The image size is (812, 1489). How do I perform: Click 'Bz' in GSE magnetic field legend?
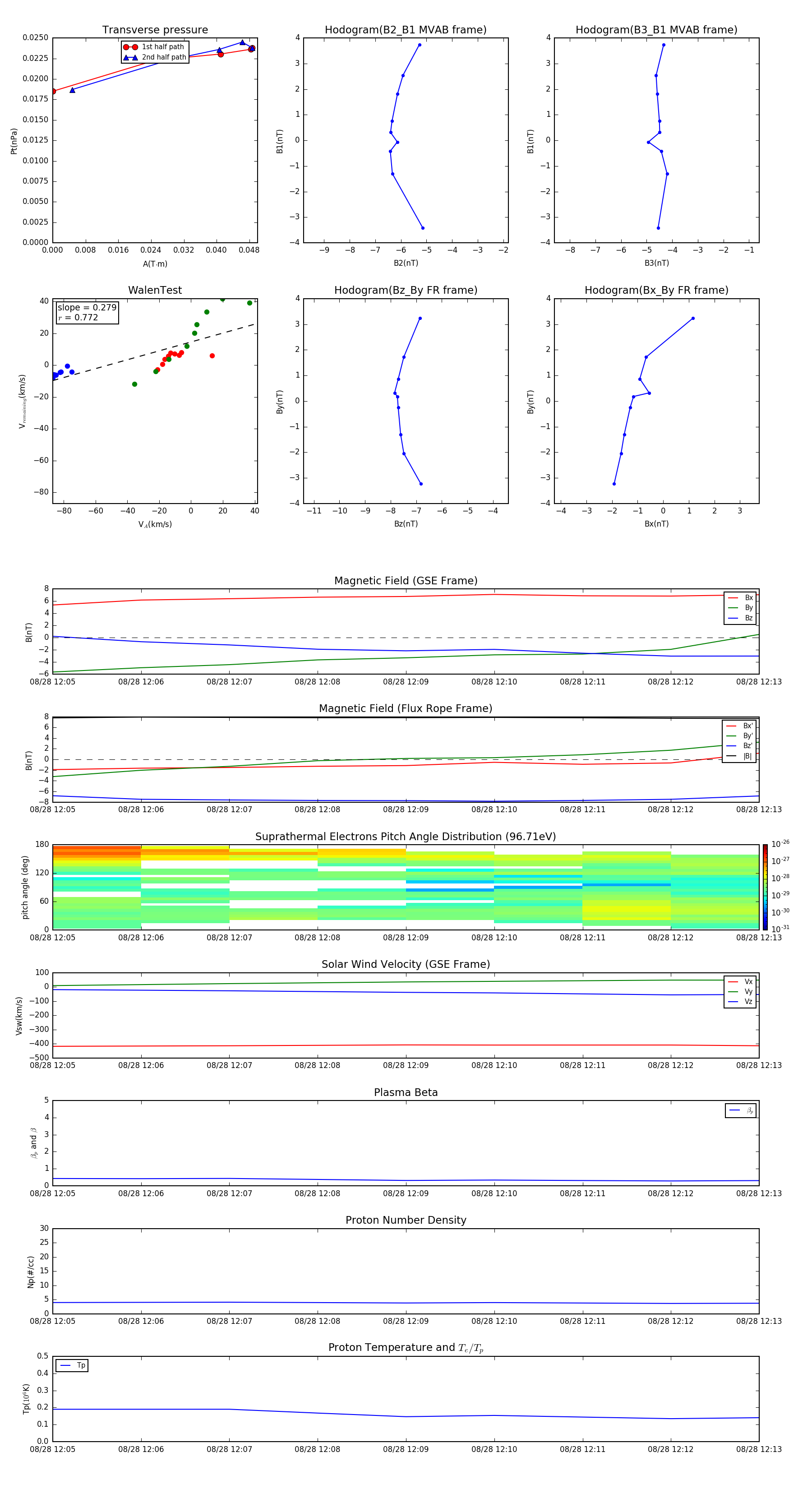pyautogui.click(x=748, y=618)
